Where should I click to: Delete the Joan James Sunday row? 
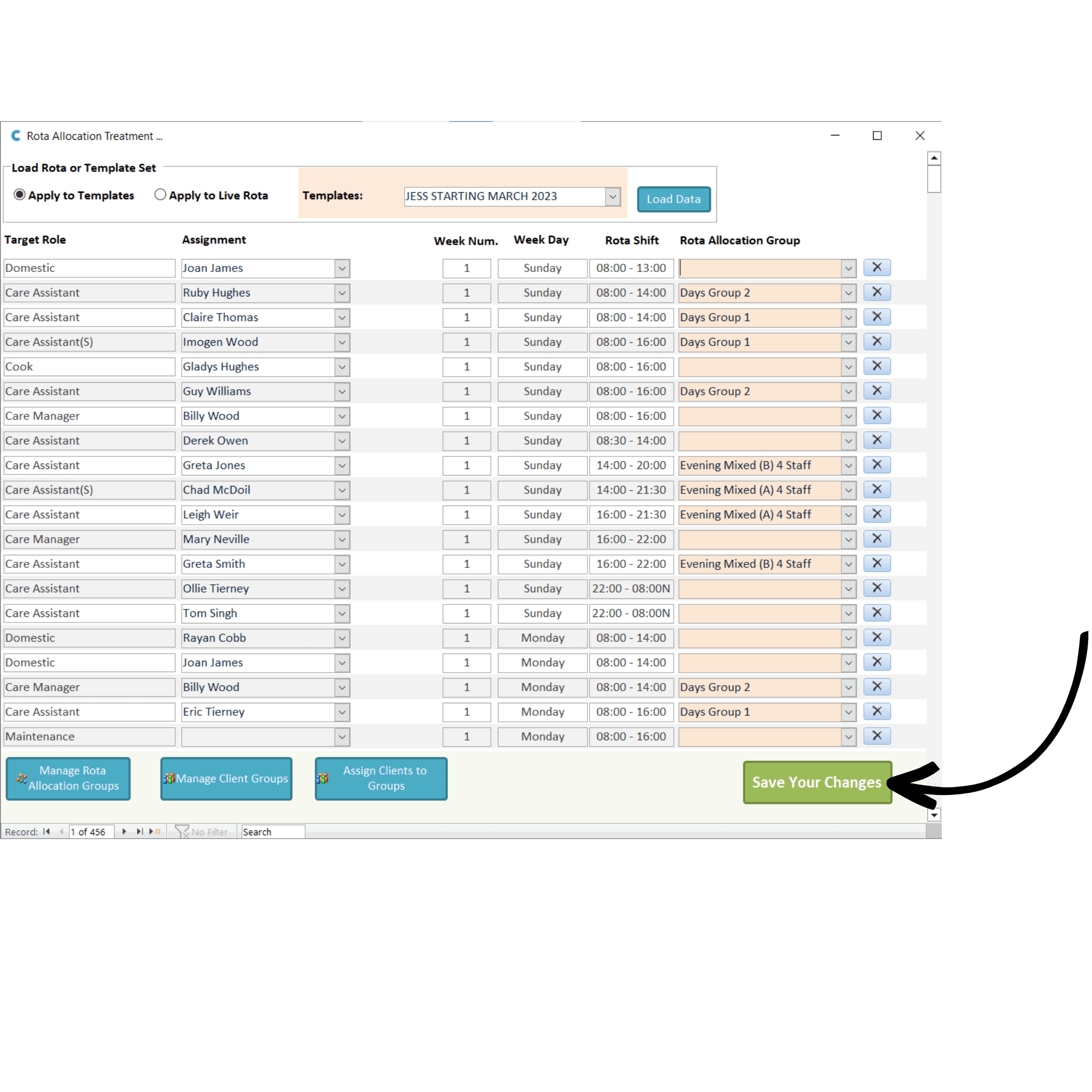(x=877, y=268)
